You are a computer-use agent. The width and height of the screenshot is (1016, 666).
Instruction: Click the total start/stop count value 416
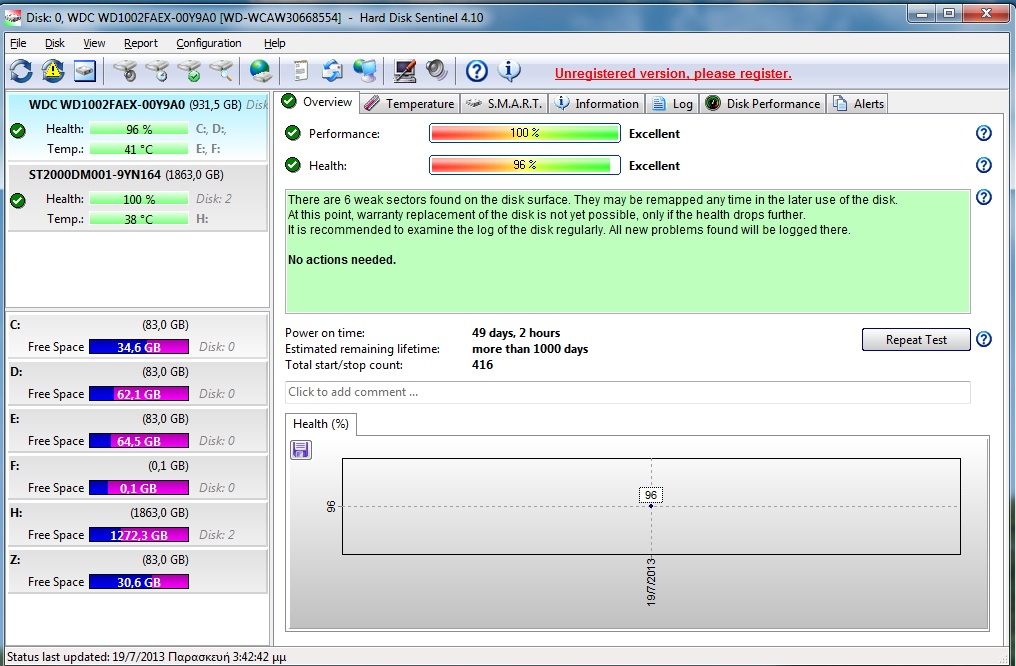tap(482, 365)
